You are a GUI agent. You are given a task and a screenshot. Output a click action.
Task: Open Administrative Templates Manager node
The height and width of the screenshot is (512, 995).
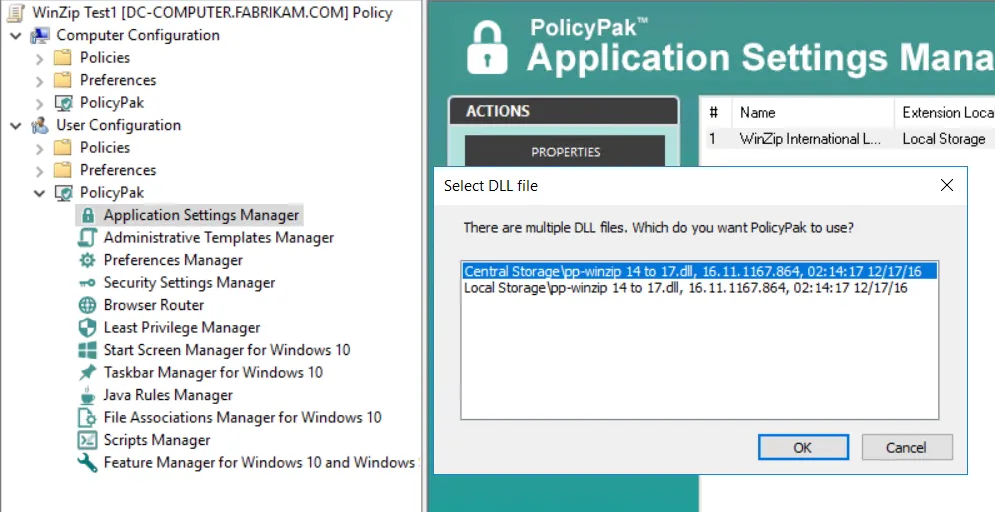point(219,238)
